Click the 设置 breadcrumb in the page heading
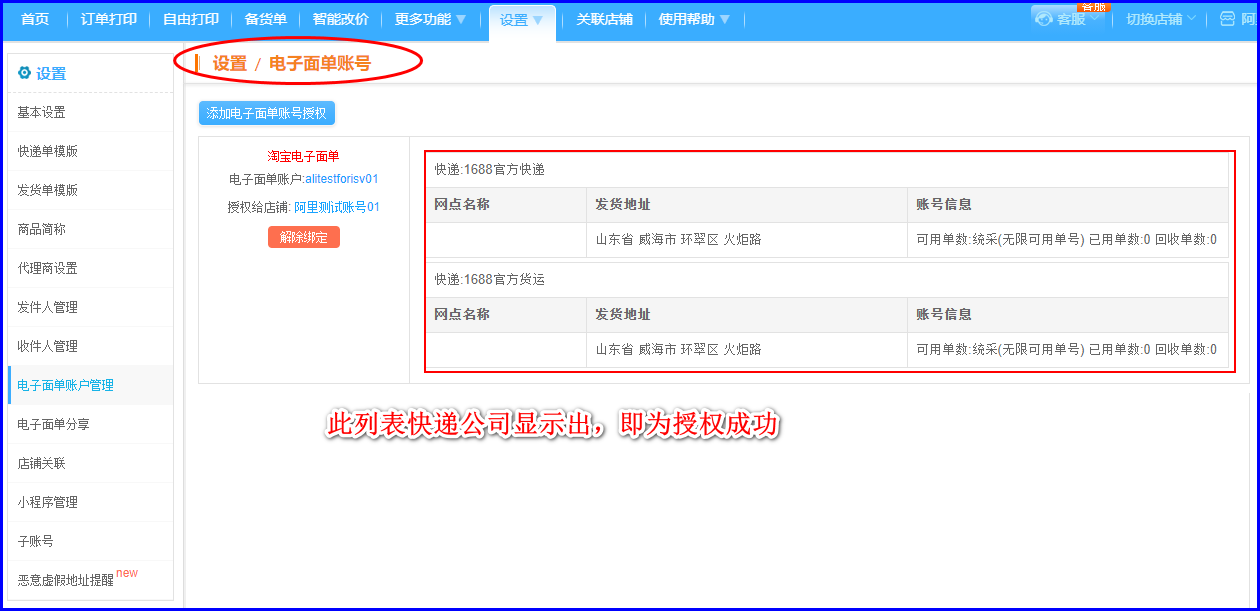1260x611 pixels. (x=229, y=63)
